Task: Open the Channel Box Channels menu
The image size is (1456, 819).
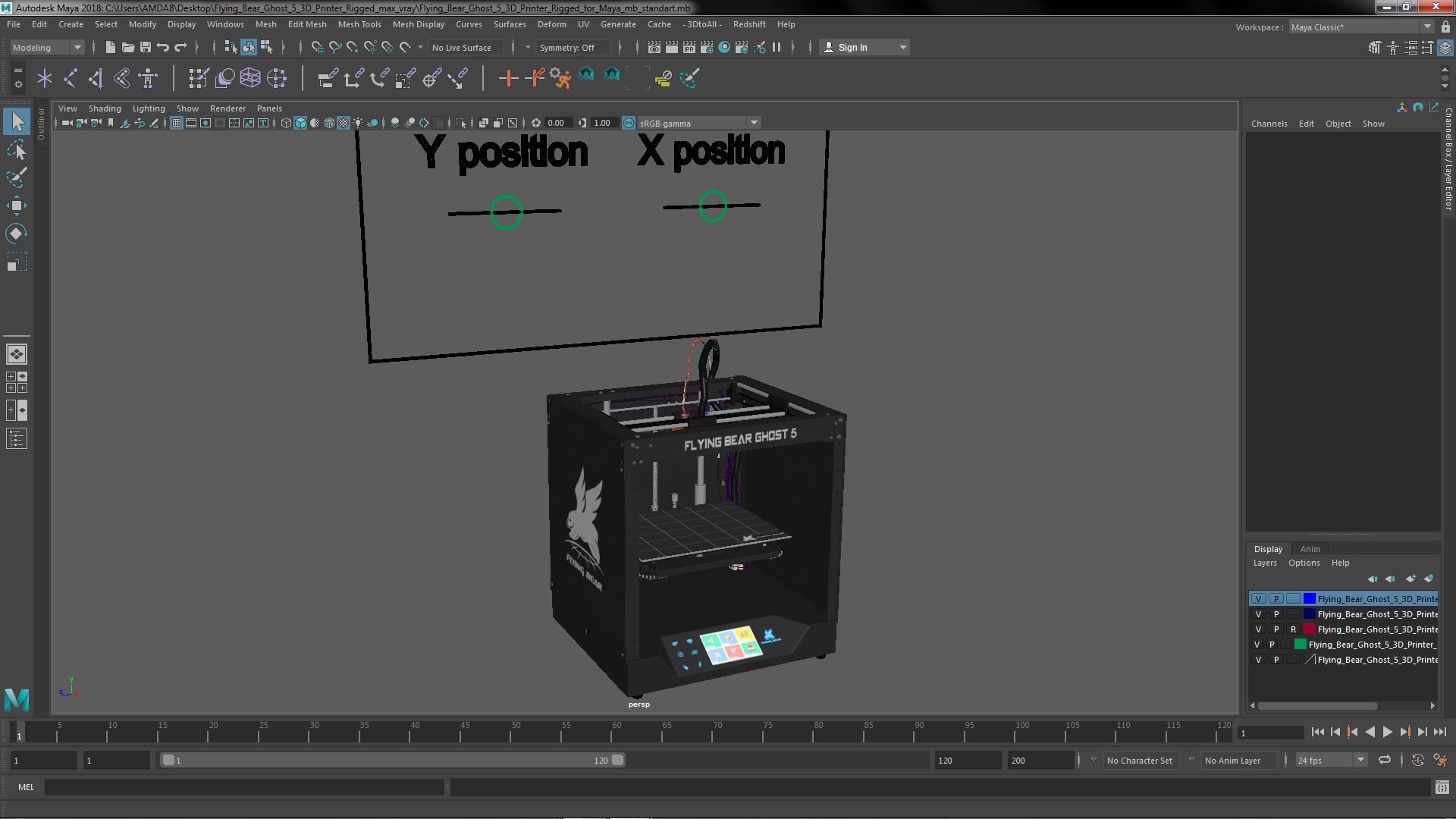Action: [1269, 124]
